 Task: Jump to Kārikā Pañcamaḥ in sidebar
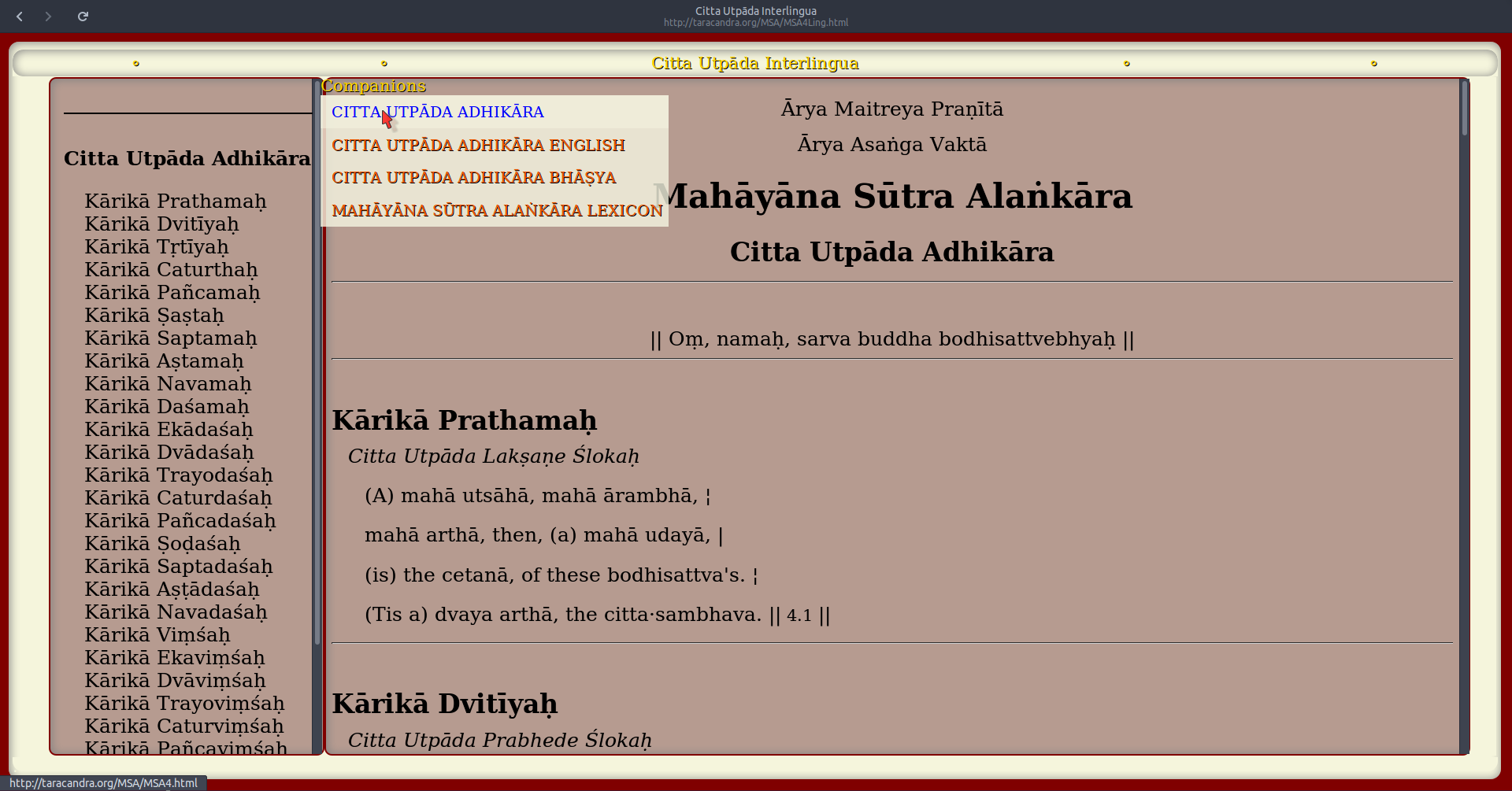coord(172,293)
